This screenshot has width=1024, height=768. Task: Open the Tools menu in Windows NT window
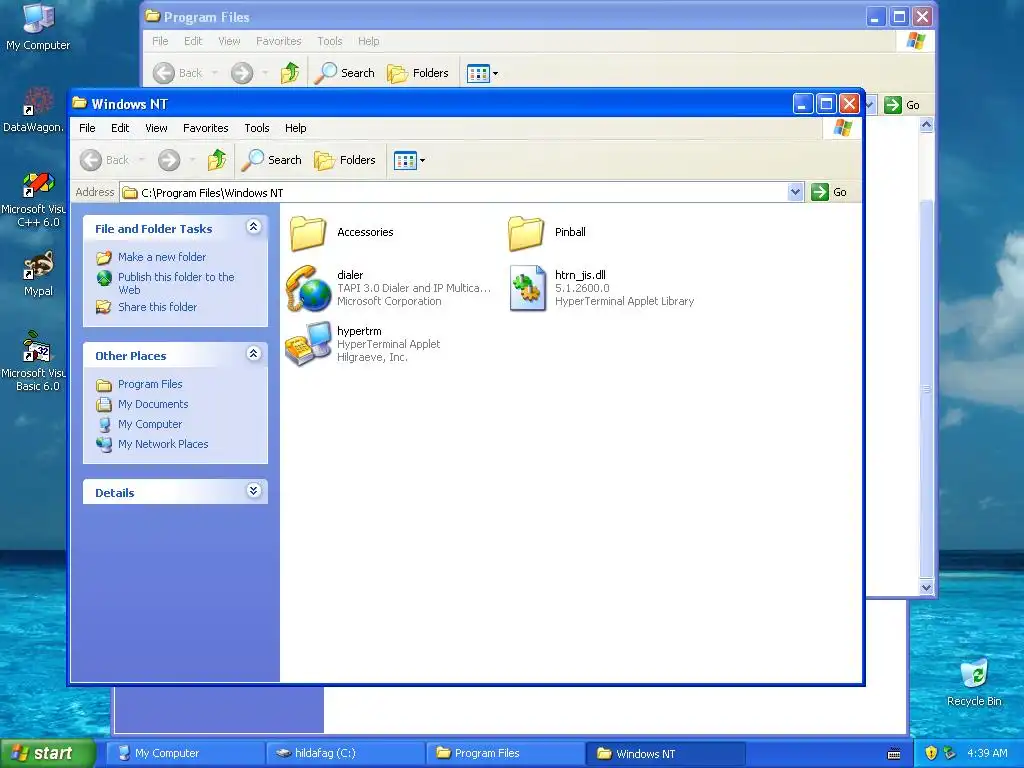click(257, 128)
